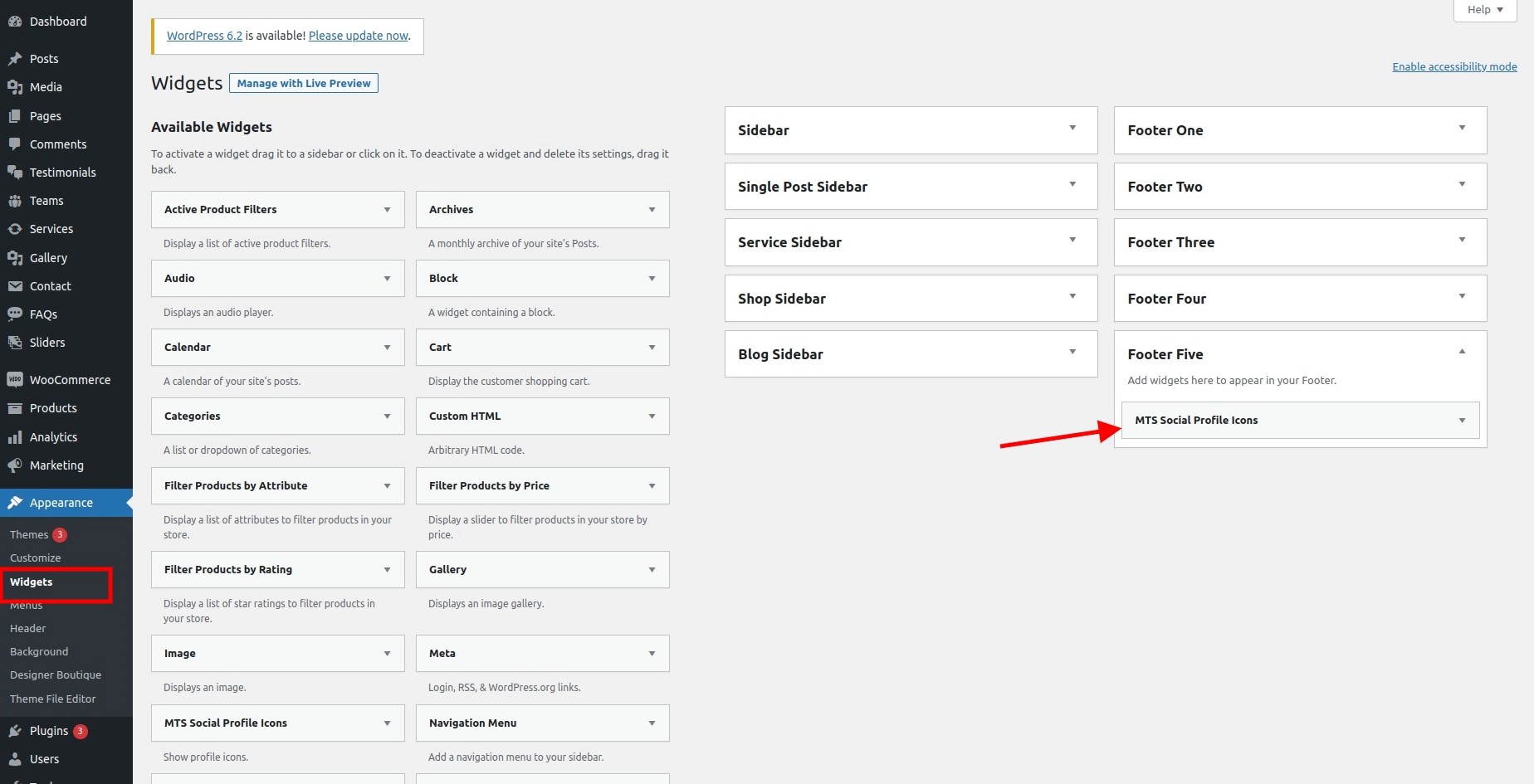1534x784 pixels.
Task: Expand the Audio widget arrow
Action: [x=387, y=279]
